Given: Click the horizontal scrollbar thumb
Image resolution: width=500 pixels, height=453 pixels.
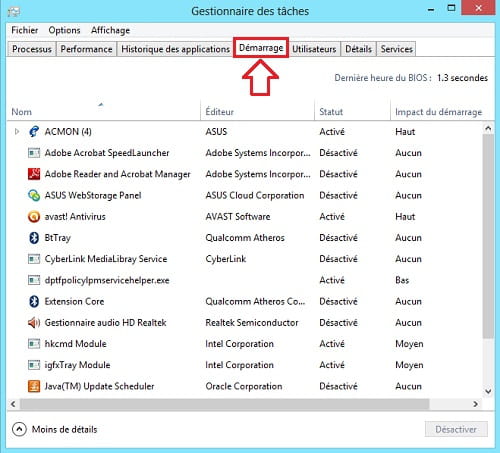Looking at the screenshot, I should coord(224,404).
